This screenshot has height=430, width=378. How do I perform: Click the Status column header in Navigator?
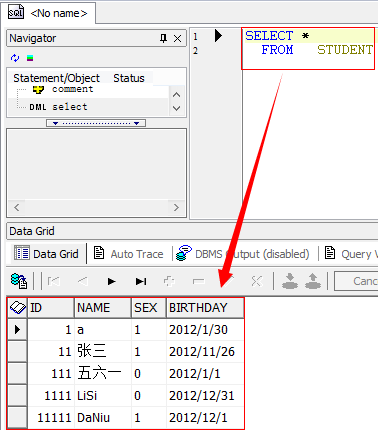pos(129,78)
